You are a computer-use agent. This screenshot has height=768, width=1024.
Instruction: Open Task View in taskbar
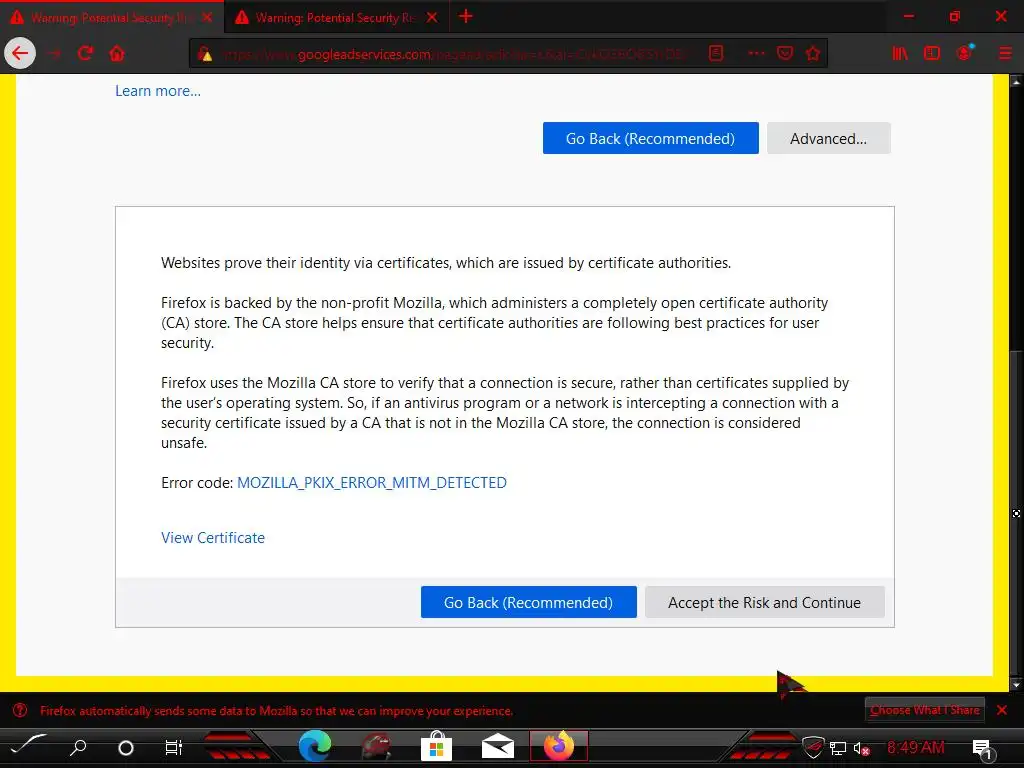[174, 747]
